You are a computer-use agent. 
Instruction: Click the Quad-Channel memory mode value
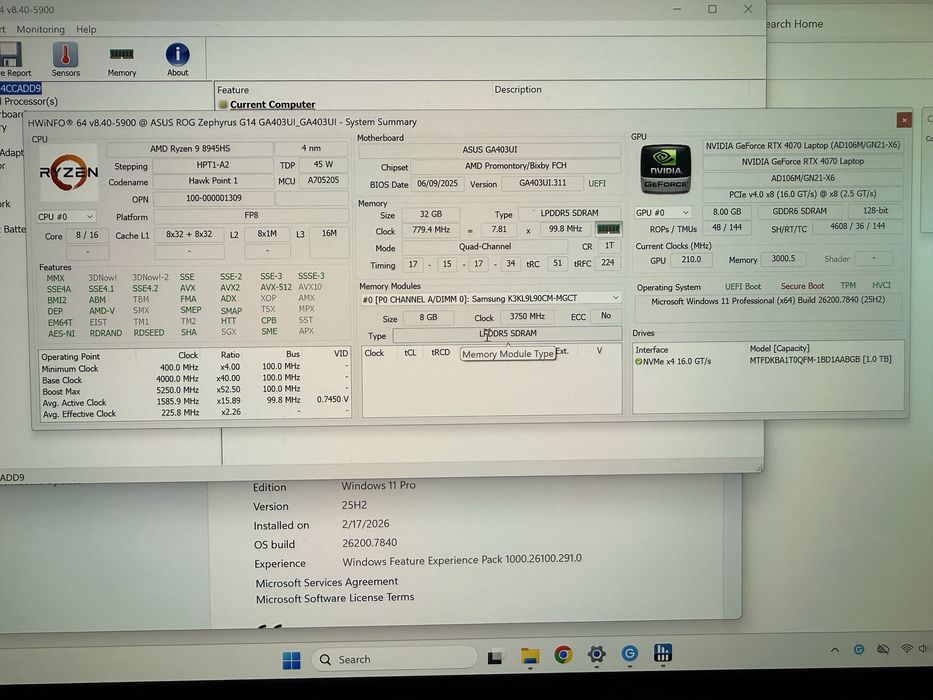coord(485,246)
